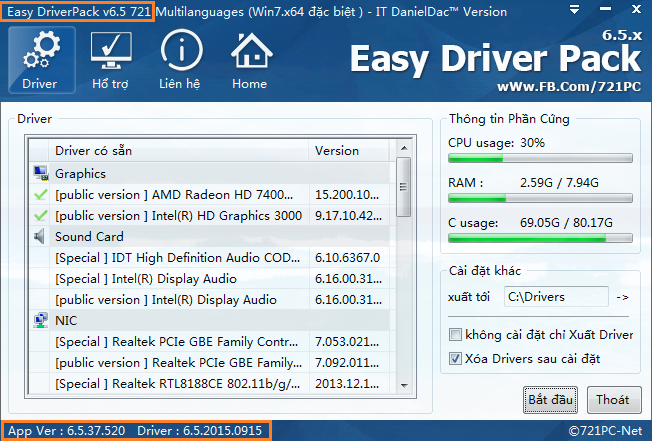Open the title bar dropdown menu arrow
The width and height of the screenshot is (652, 441).
pyautogui.click(x=574, y=10)
